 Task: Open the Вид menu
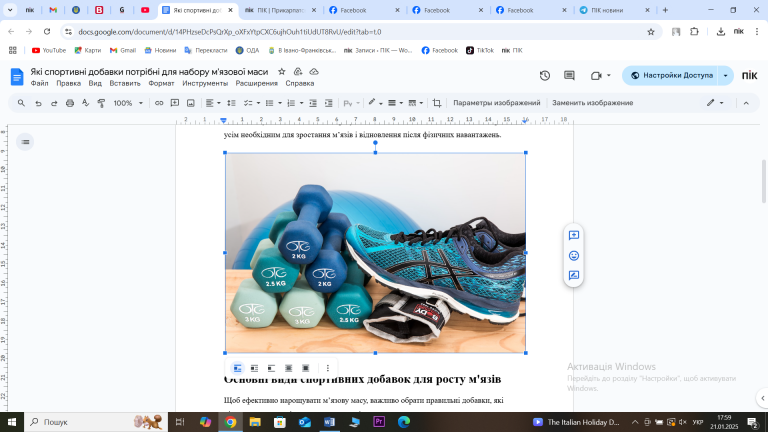pyautogui.click(x=95, y=83)
